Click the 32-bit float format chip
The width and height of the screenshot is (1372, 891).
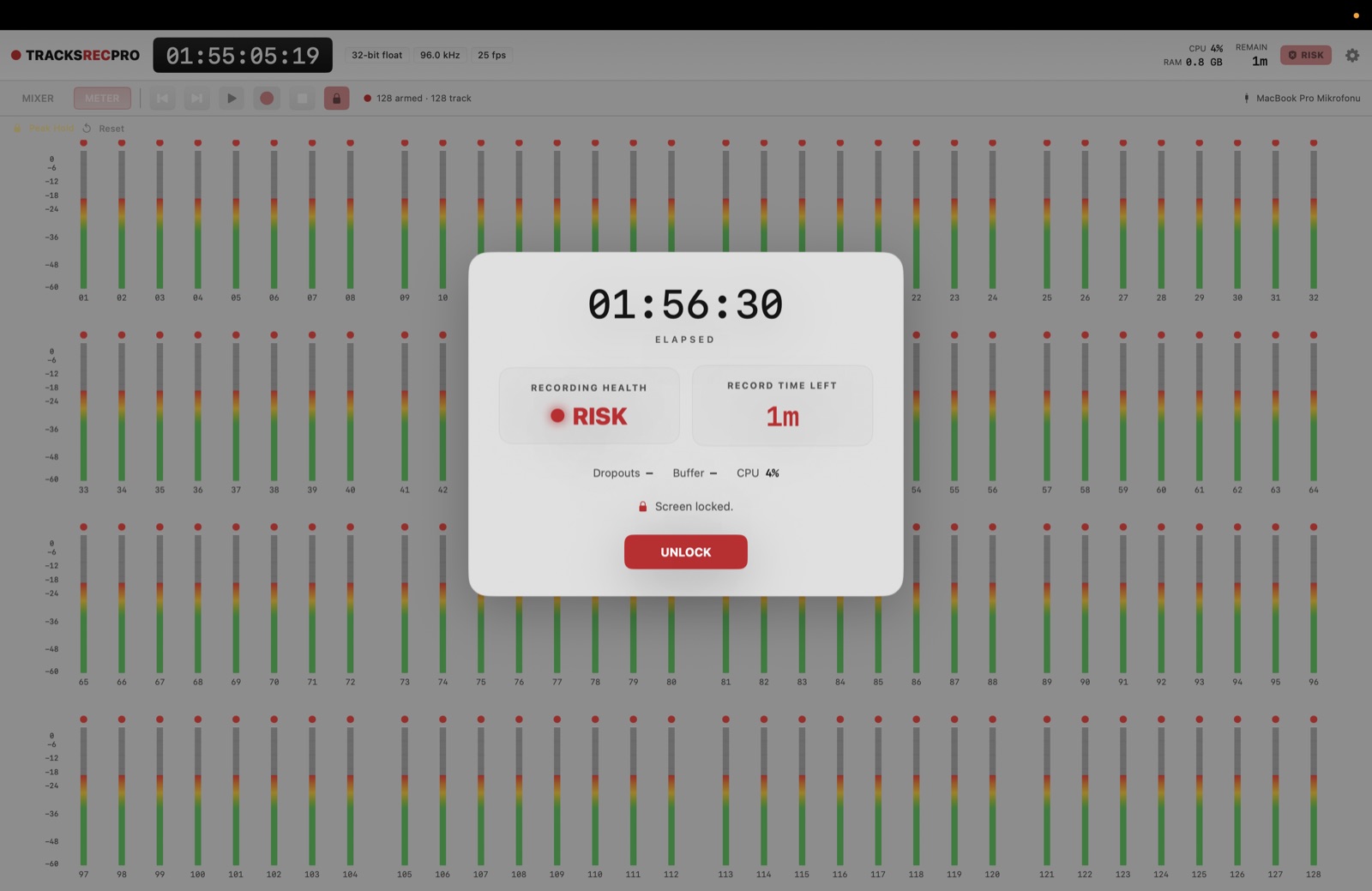[x=376, y=55]
